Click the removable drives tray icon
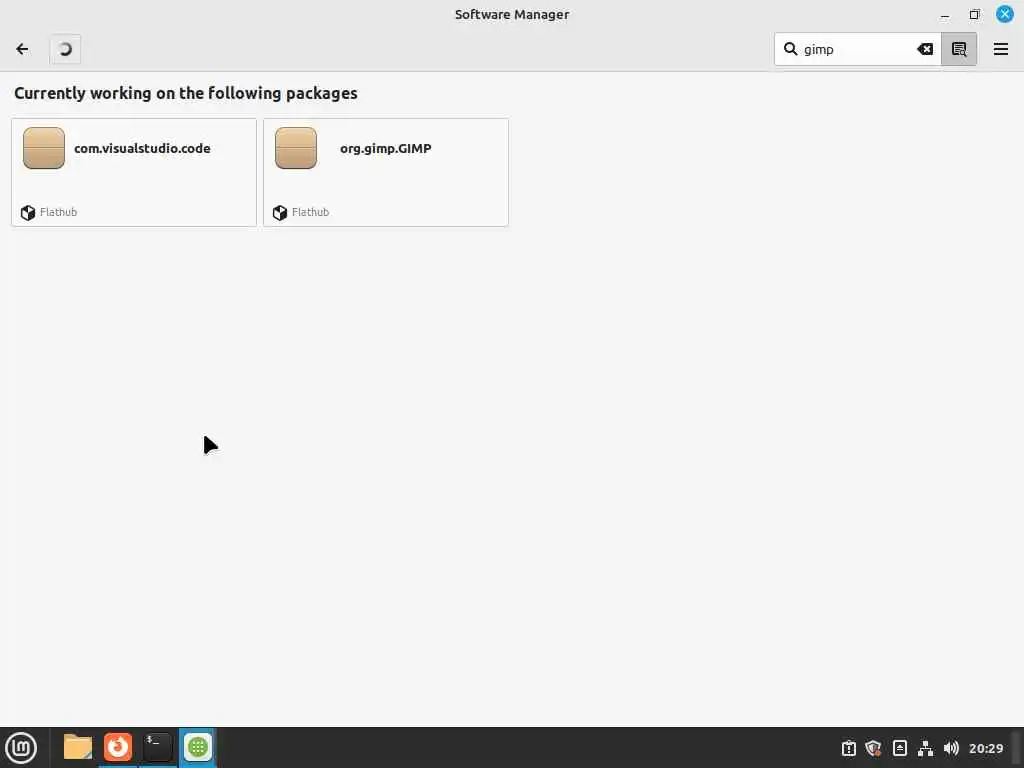This screenshot has width=1024, height=768. click(x=899, y=748)
